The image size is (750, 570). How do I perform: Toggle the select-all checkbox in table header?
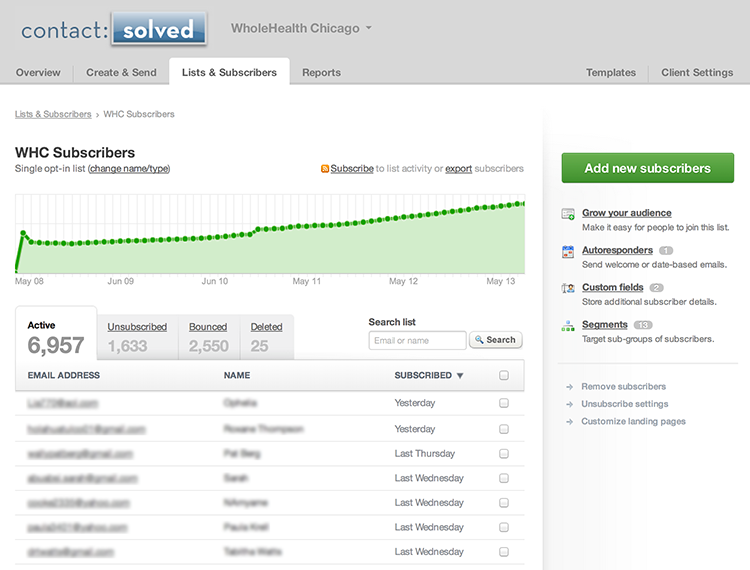[503, 376]
